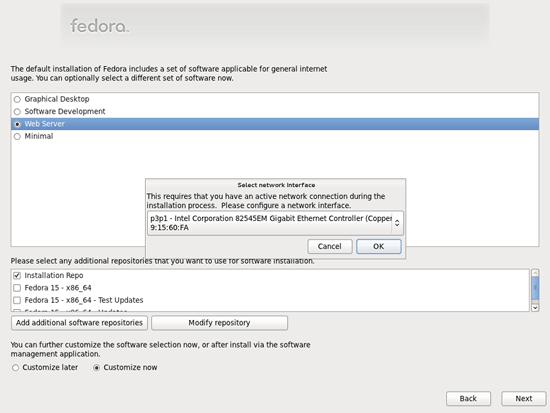Screen dimensions: 550x413
Task: Select the Graphical Desktop radio option
Action: [x=17, y=99]
